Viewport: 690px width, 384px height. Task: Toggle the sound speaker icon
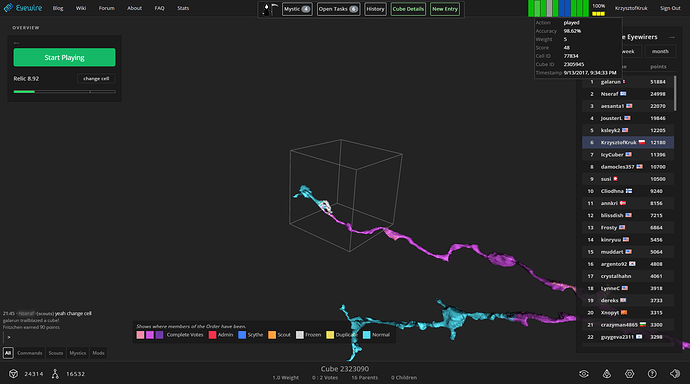pyautogui.click(x=675, y=374)
